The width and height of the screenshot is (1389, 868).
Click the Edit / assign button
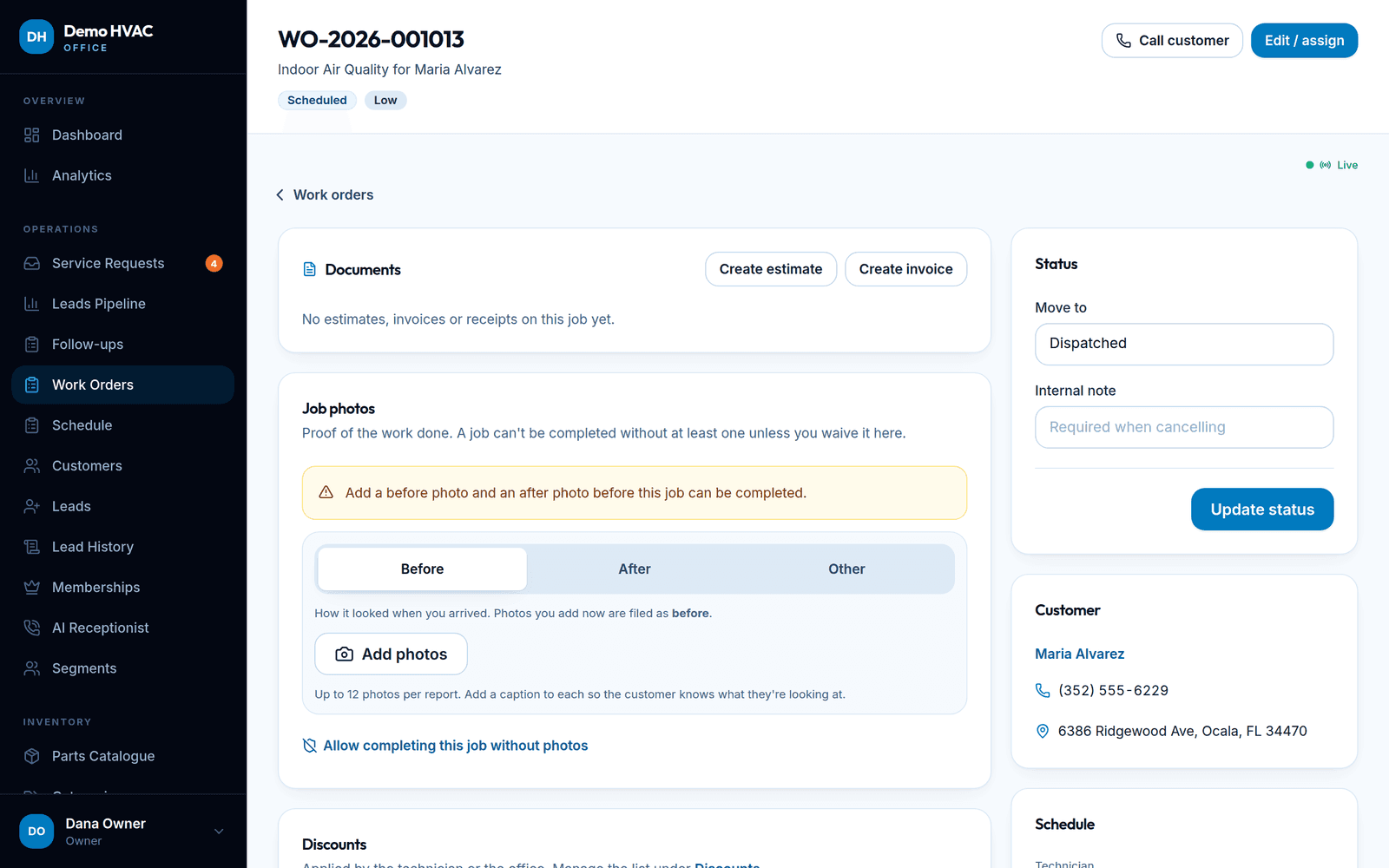point(1304,41)
